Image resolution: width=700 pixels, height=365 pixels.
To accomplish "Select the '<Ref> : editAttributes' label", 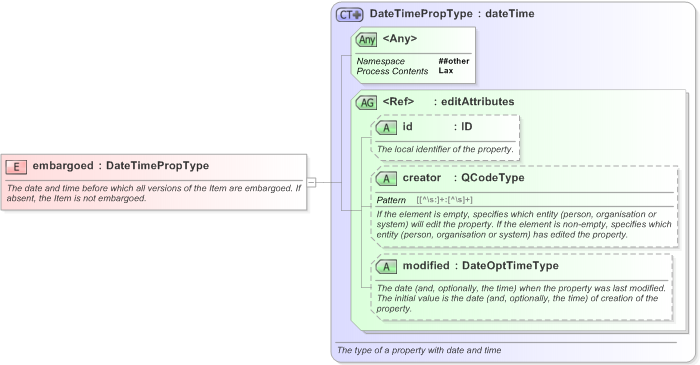I will pyautogui.click(x=448, y=102).
